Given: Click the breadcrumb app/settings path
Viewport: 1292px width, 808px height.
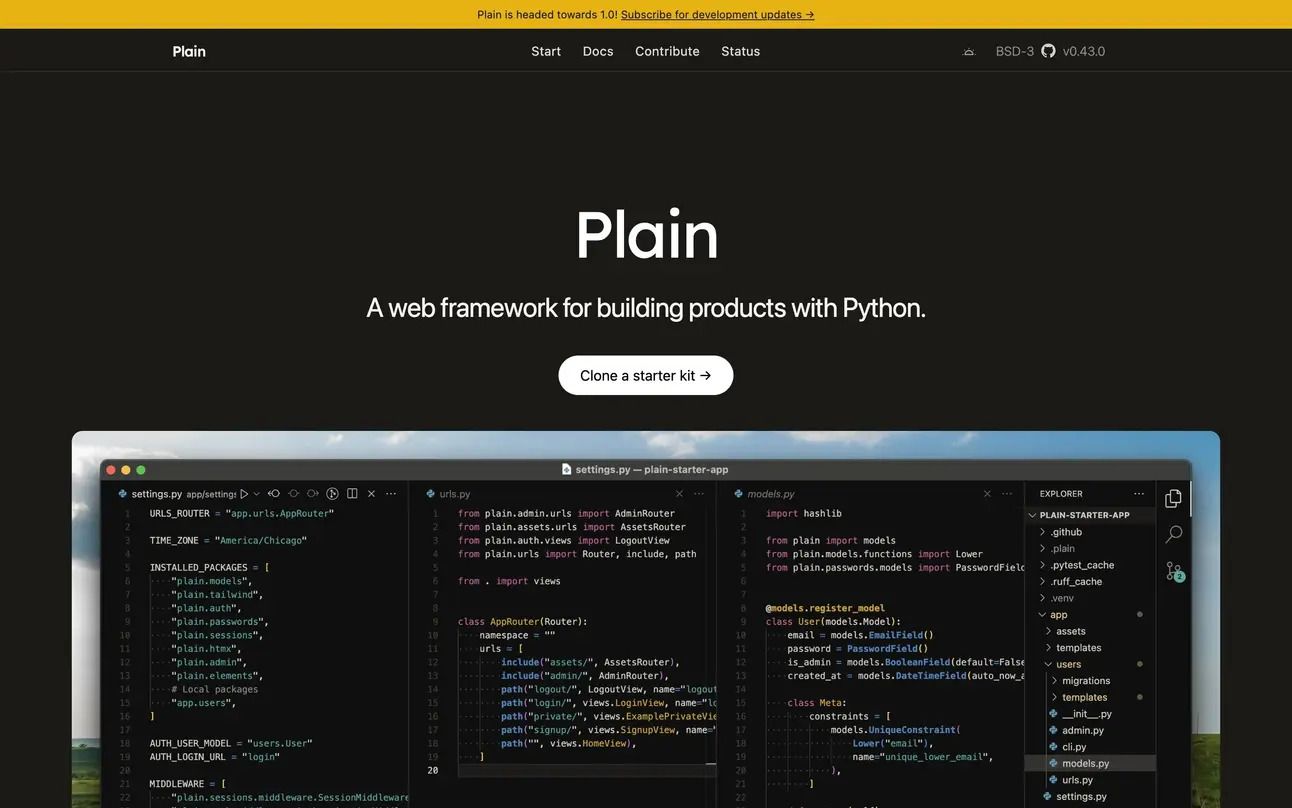Looking at the screenshot, I should point(211,494).
